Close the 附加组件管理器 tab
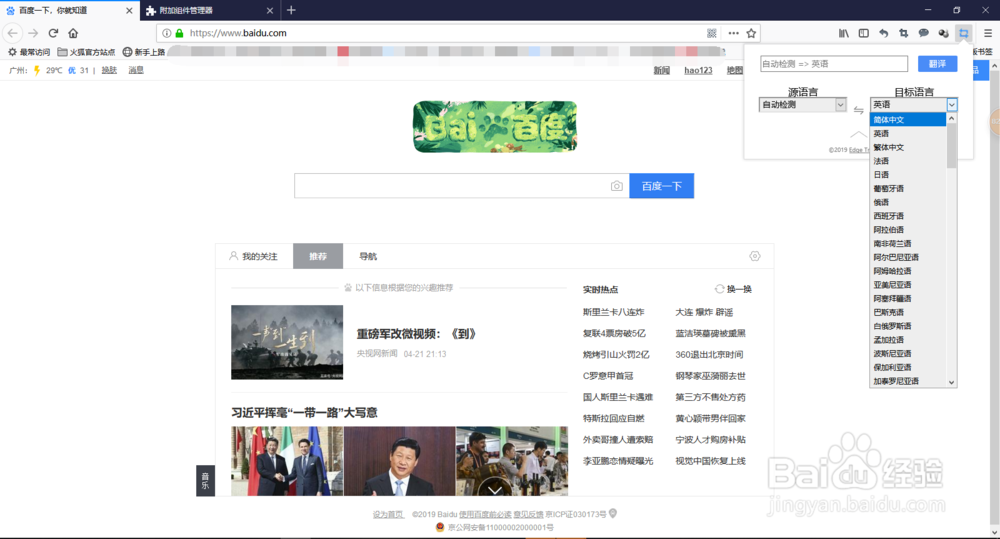The image size is (1000, 539). click(x=270, y=10)
